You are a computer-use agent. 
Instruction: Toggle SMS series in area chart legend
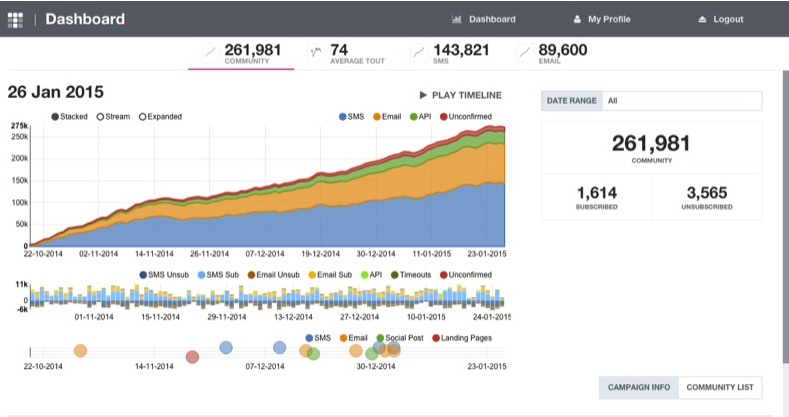click(x=352, y=117)
